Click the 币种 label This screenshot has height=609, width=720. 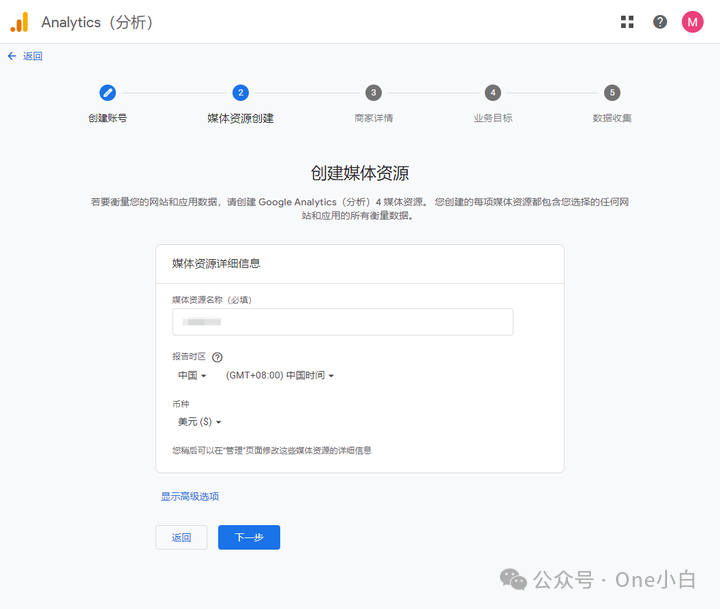180,404
